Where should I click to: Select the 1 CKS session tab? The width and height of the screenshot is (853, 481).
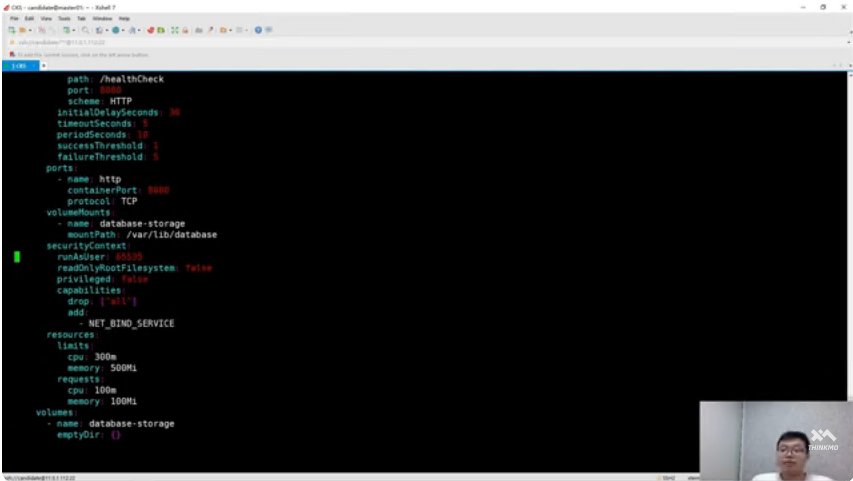[x=19, y=65]
